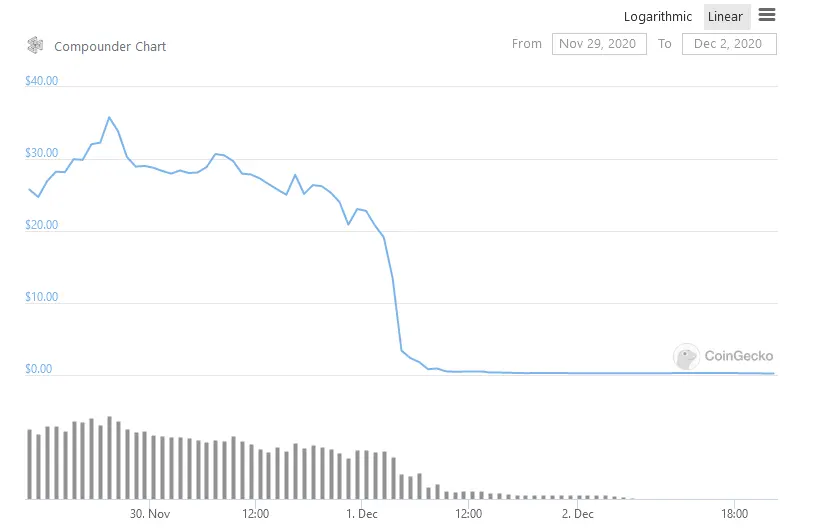Open the To date field Dec 2, 2020
The height and width of the screenshot is (529, 818).
(729, 44)
